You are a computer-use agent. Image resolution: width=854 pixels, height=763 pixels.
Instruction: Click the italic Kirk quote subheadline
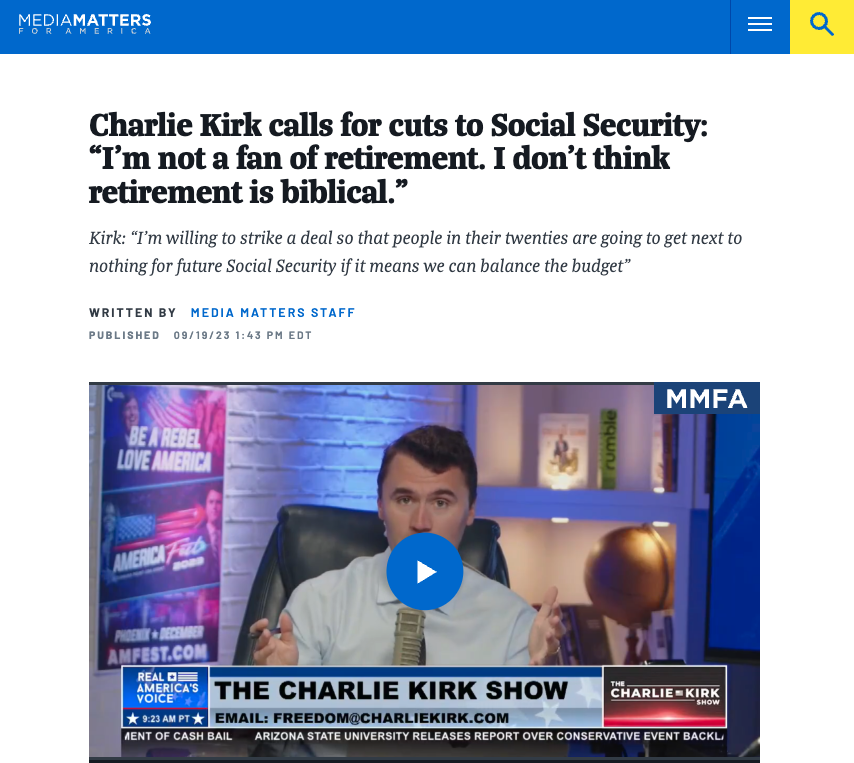coord(416,252)
